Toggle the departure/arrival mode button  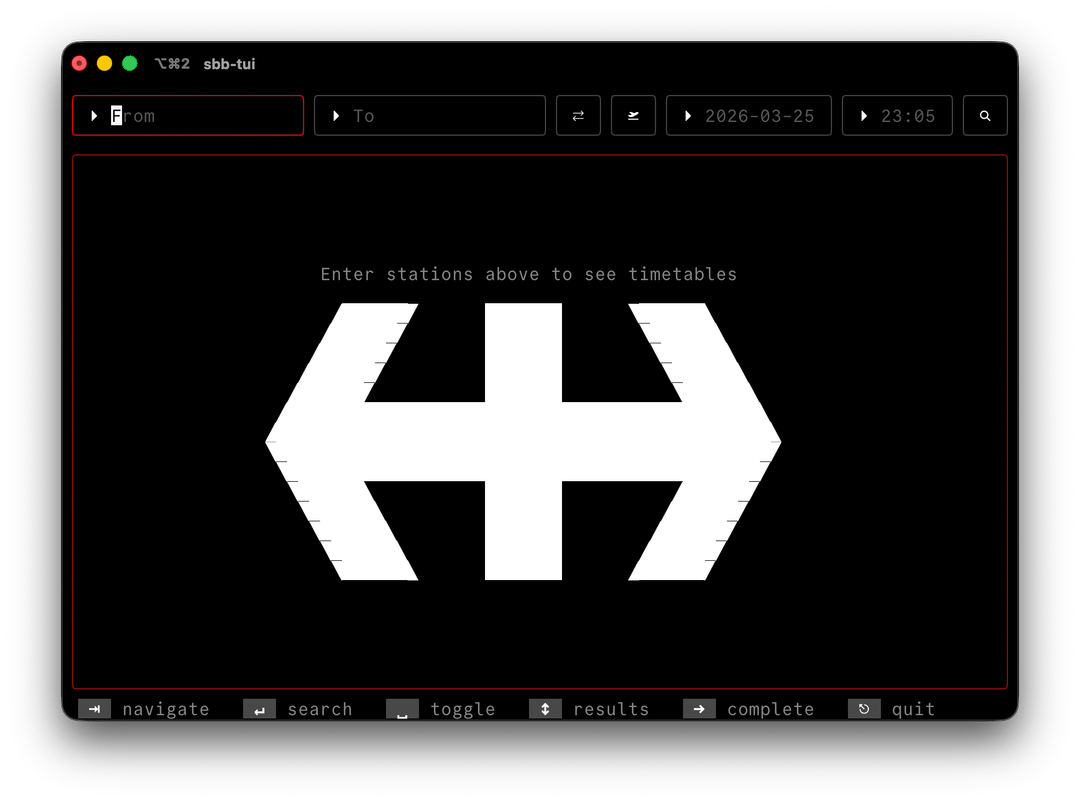pyautogui.click(x=633, y=116)
